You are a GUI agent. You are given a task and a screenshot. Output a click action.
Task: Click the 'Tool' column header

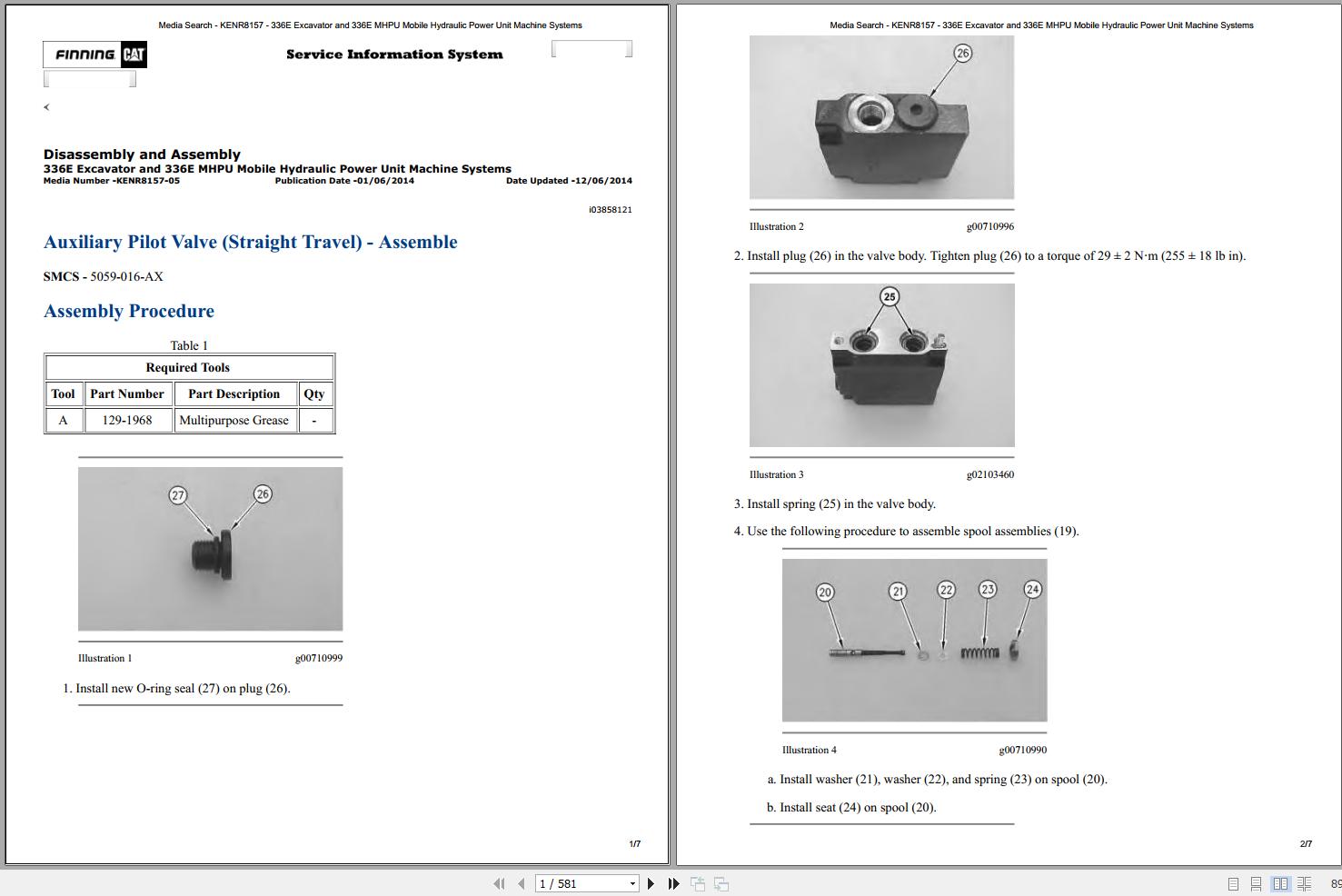pos(64,393)
